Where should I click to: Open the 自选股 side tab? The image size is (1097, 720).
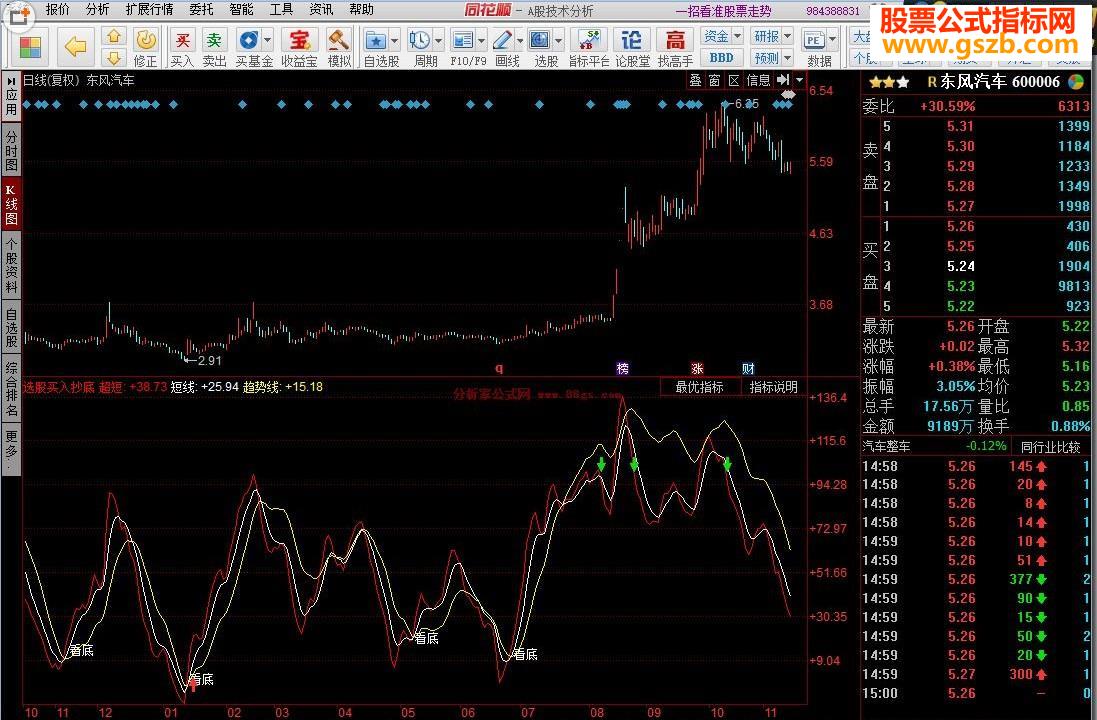click(11, 327)
